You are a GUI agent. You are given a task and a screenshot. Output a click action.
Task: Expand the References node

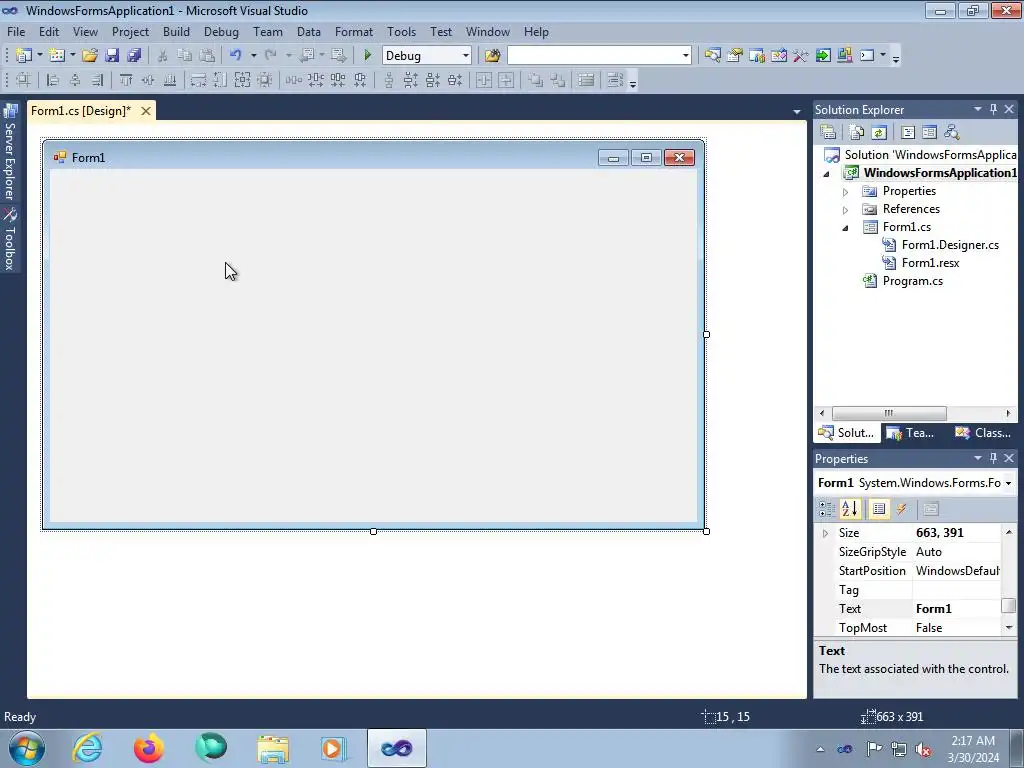tap(845, 210)
